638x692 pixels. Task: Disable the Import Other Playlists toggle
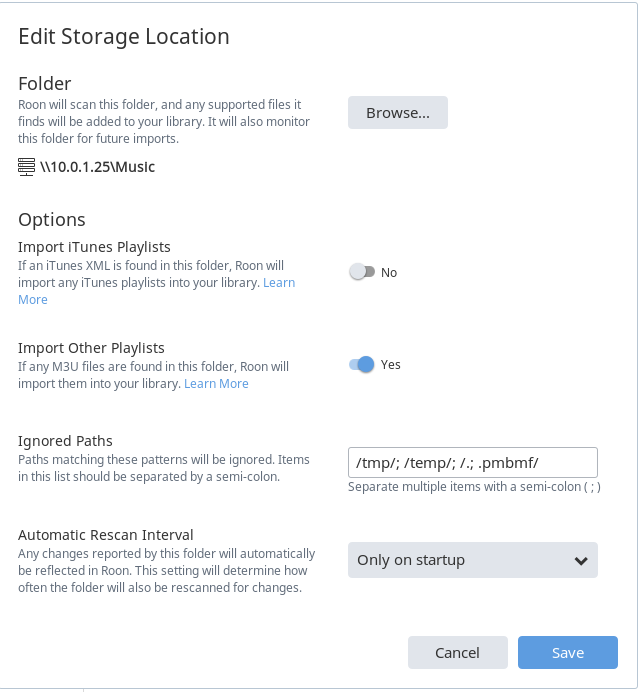click(362, 365)
